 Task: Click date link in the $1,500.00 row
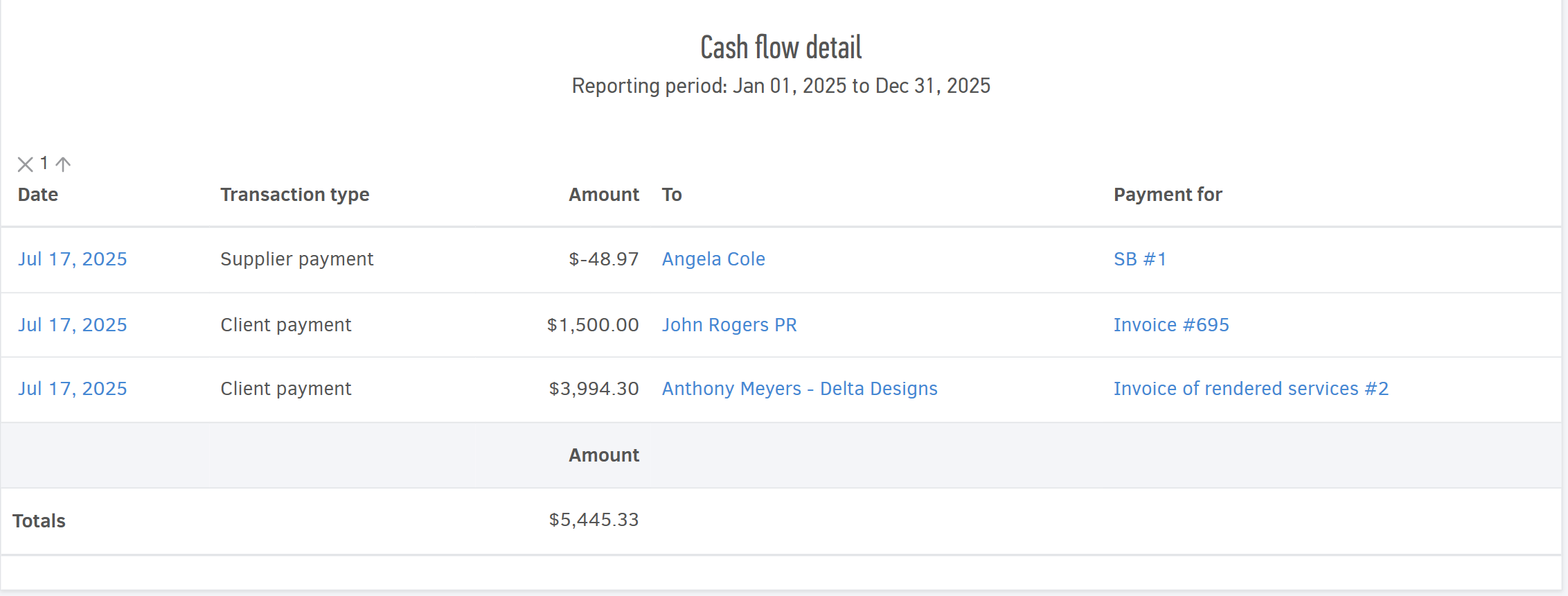73,325
